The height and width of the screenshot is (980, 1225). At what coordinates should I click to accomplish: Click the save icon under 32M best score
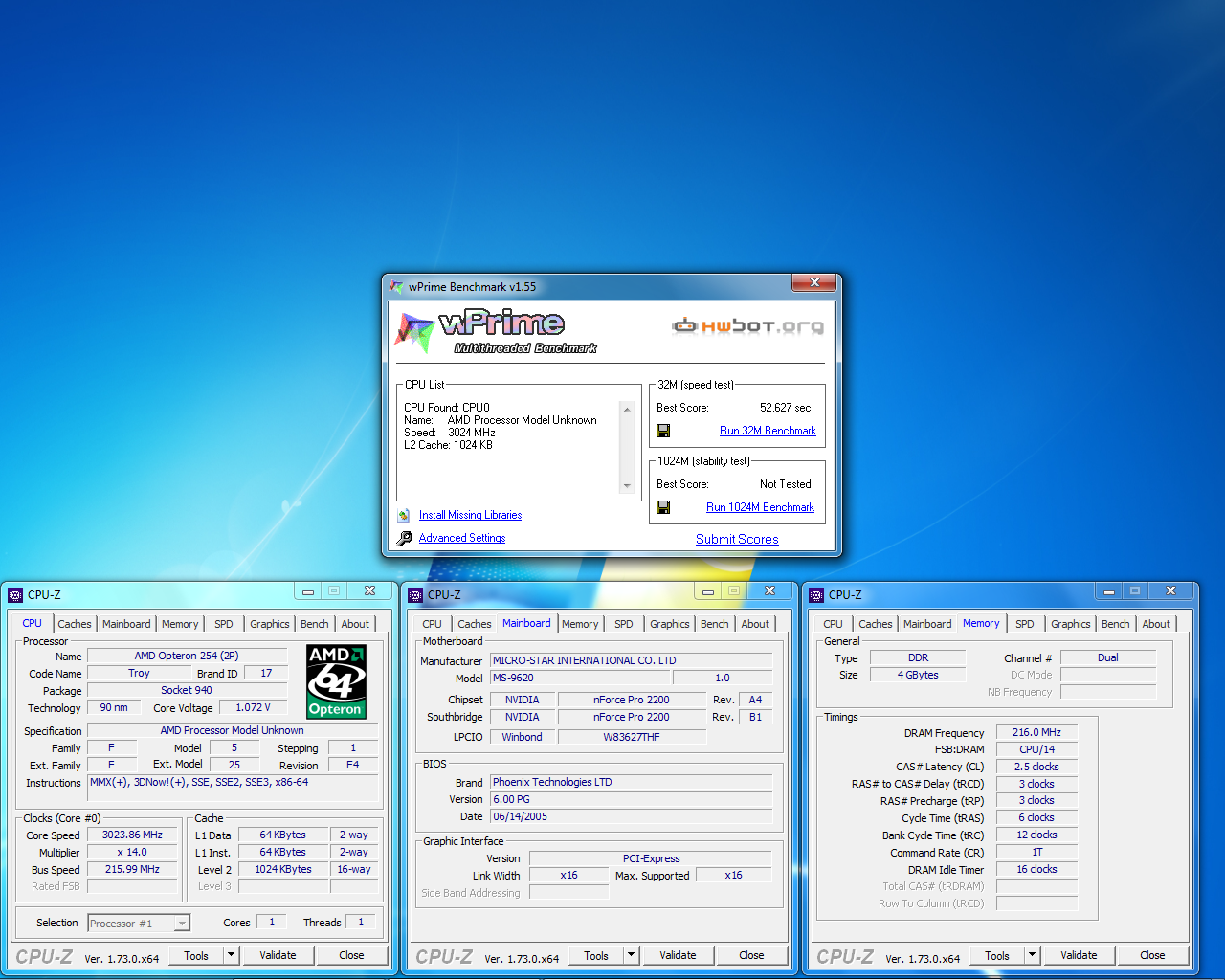point(663,431)
